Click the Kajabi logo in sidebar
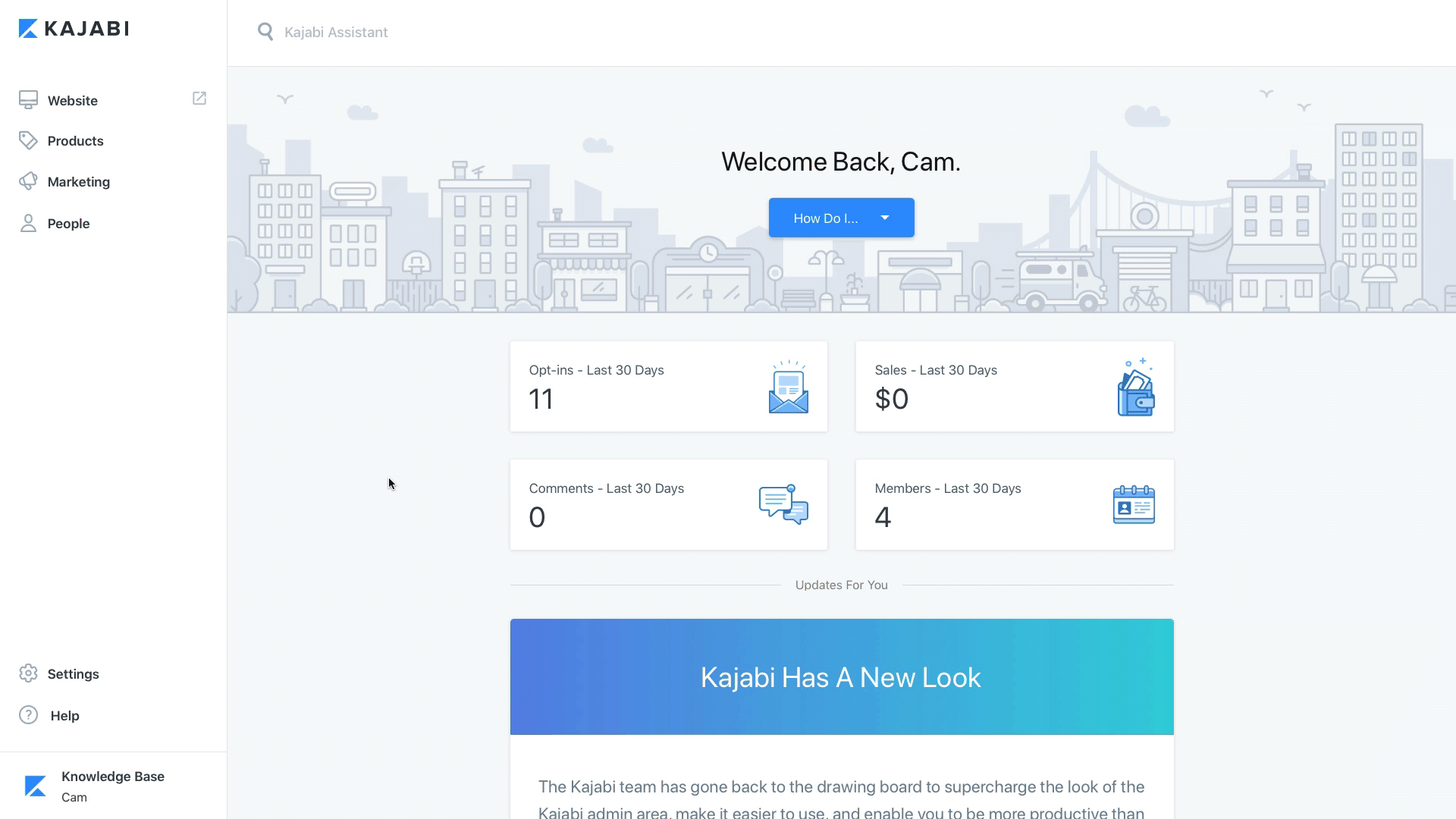 pyautogui.click(x=74, y=29)
